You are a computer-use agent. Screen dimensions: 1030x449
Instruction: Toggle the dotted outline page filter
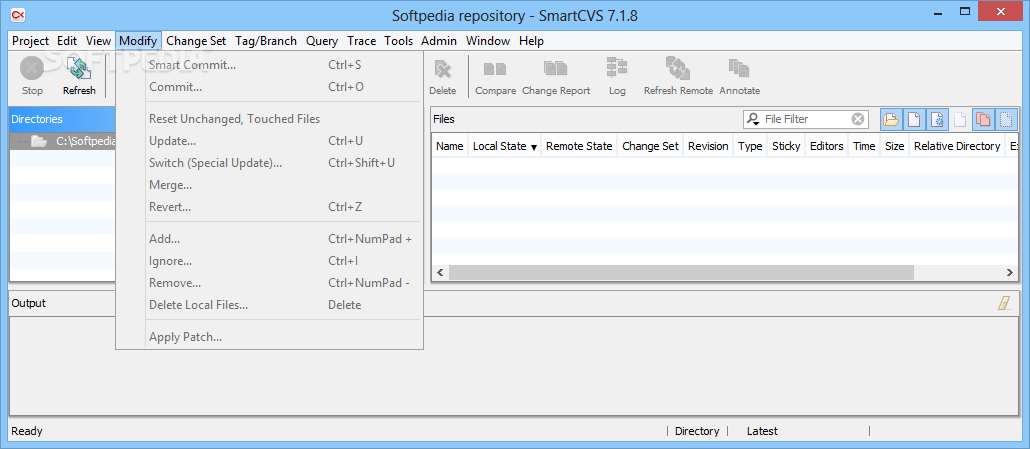1006,119
